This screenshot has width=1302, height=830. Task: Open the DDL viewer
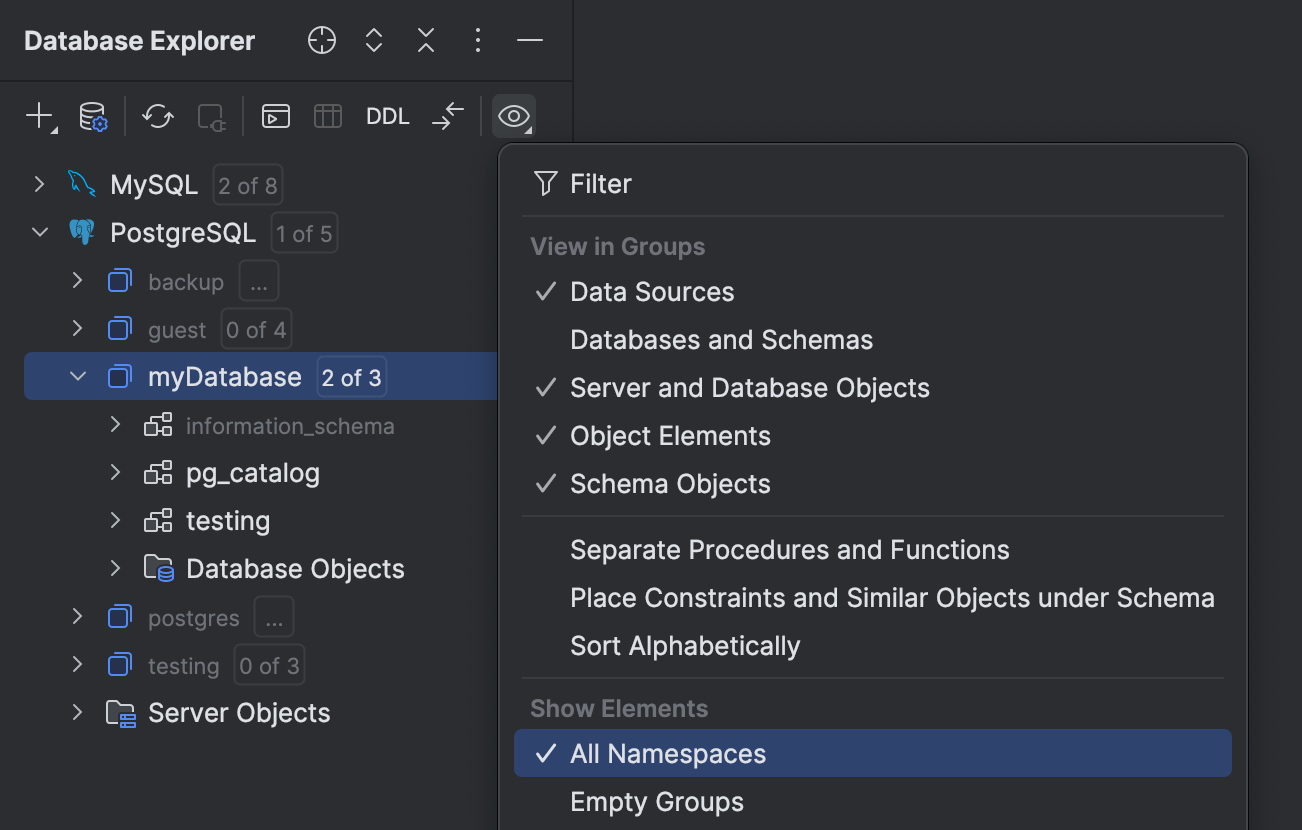(387, 115)
